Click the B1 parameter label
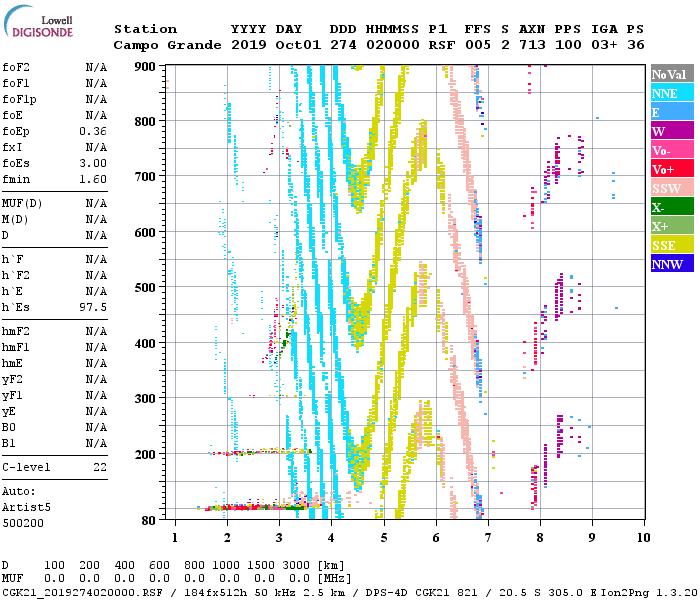700x600 pixels. coord(9,444)
